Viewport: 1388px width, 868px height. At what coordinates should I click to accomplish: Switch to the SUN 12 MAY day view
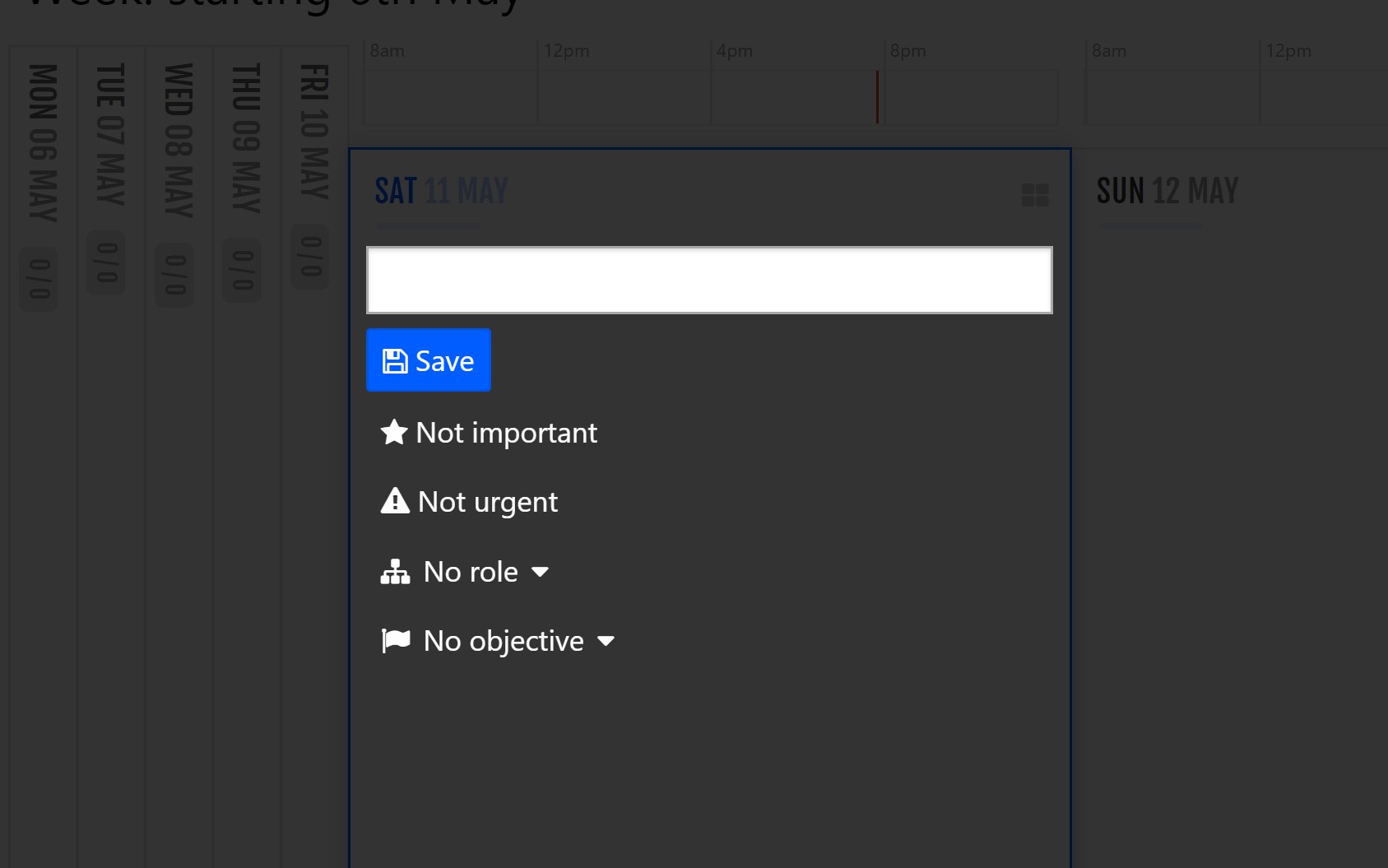point(1167,190)
